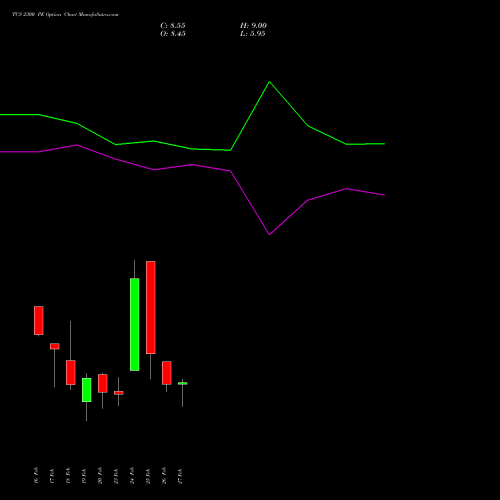
Task: Select the tall red candlestick for 25 Feb
Action: [x=151, y=307]
